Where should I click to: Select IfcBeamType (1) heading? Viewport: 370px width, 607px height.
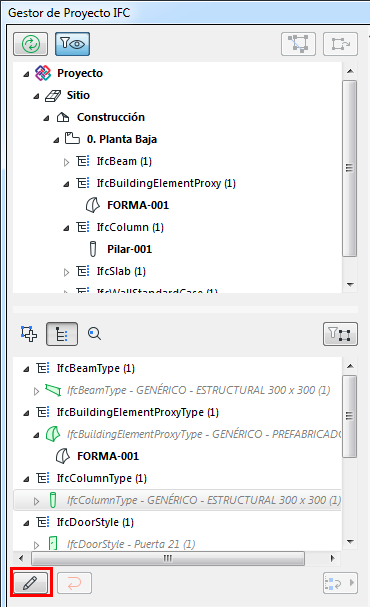tap(96, 369)
